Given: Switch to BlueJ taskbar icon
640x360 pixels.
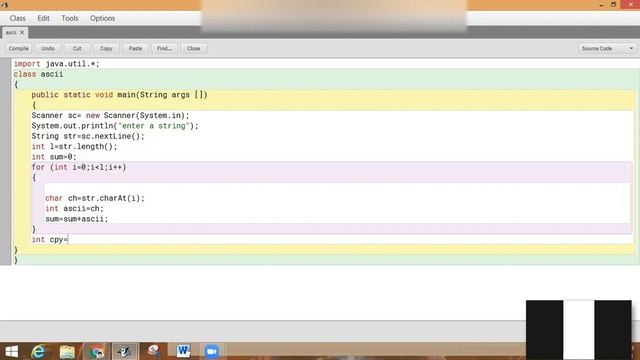Looking at the screenshot, I should point(124,351).
